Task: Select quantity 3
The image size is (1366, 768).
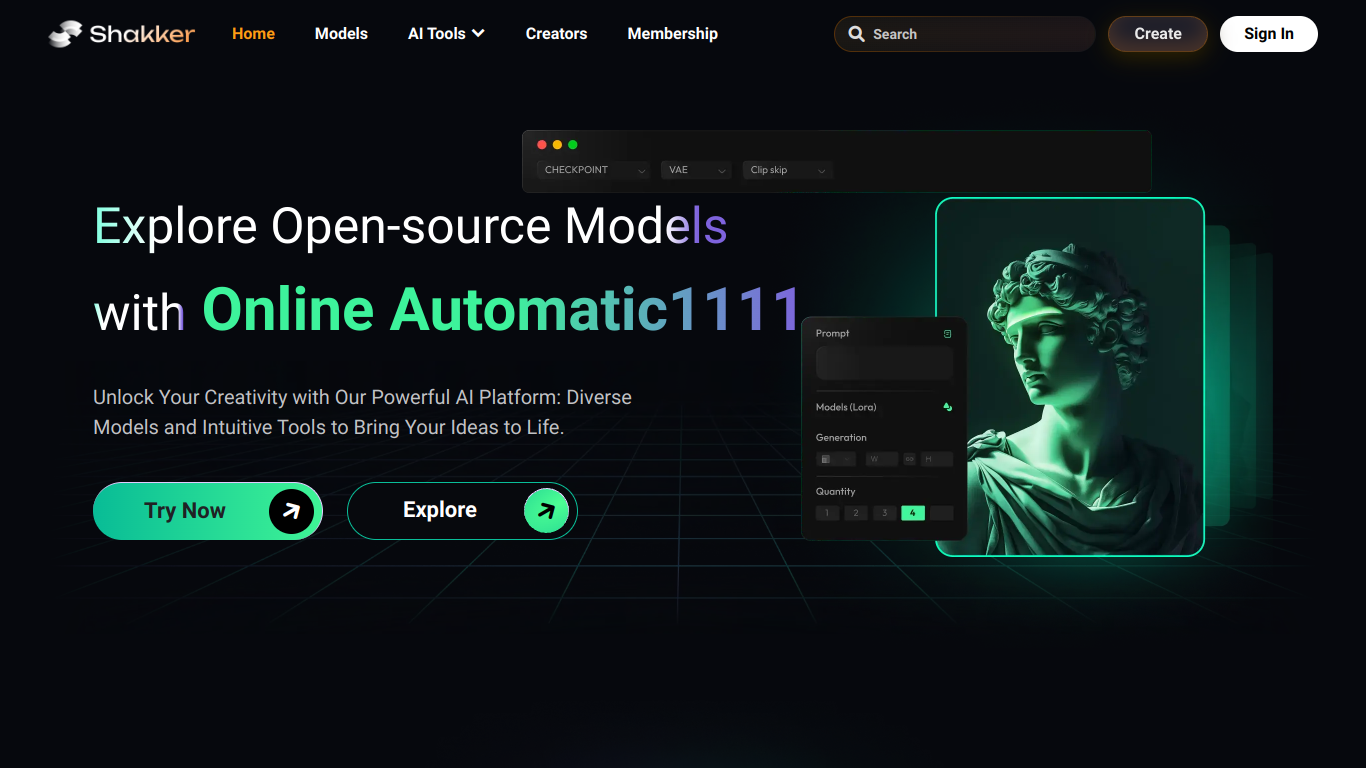Action: click(x=884, y=513)
